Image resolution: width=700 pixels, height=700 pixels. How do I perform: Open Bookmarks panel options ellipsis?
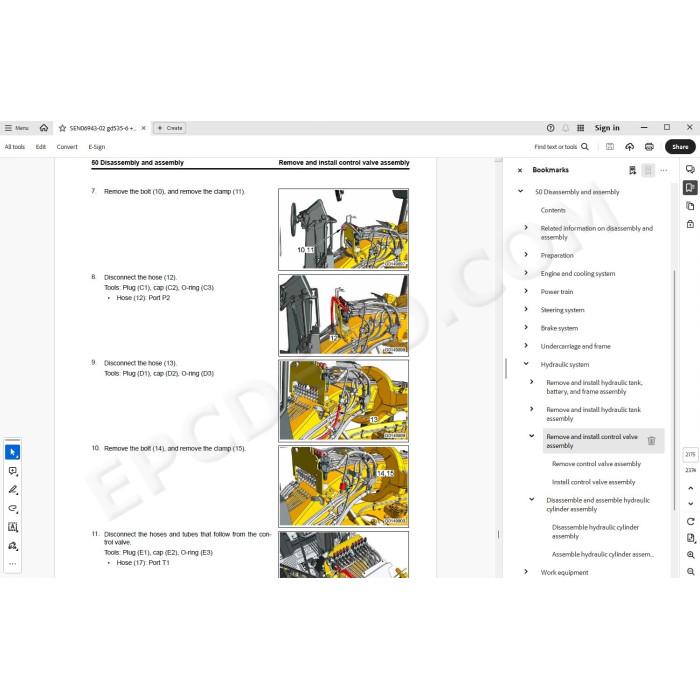[664, 170]
